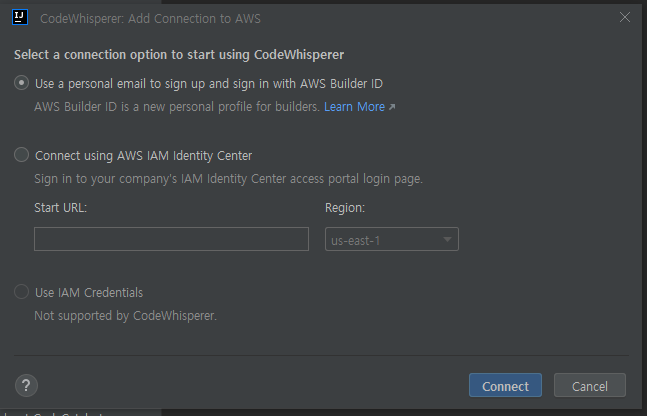Click the IAM Identity Center portal description text

[x=229, y=179]
